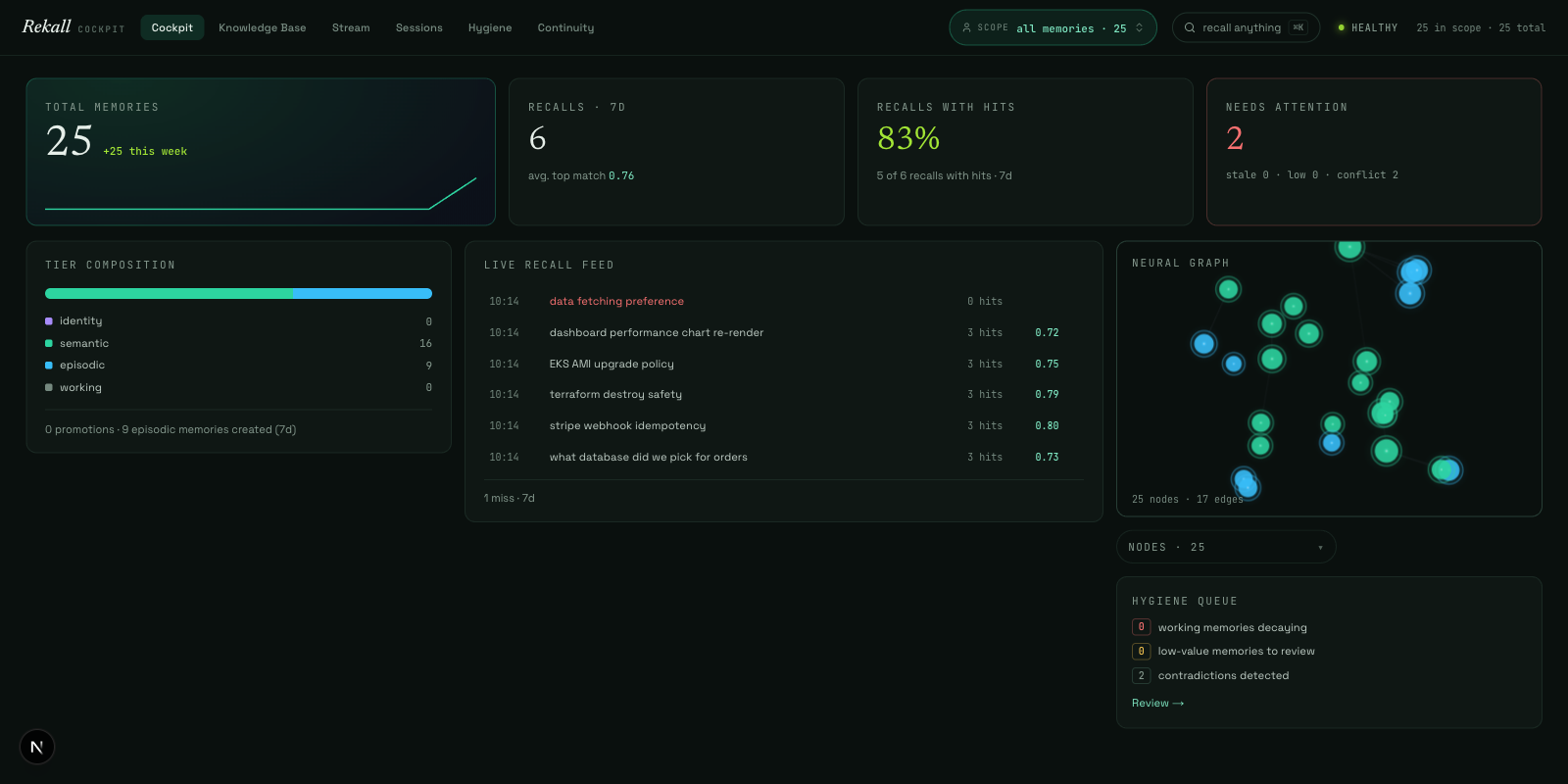Select the Cockpit tab
This screenshot has height=784, width=1568.
(x=172, y=27)
